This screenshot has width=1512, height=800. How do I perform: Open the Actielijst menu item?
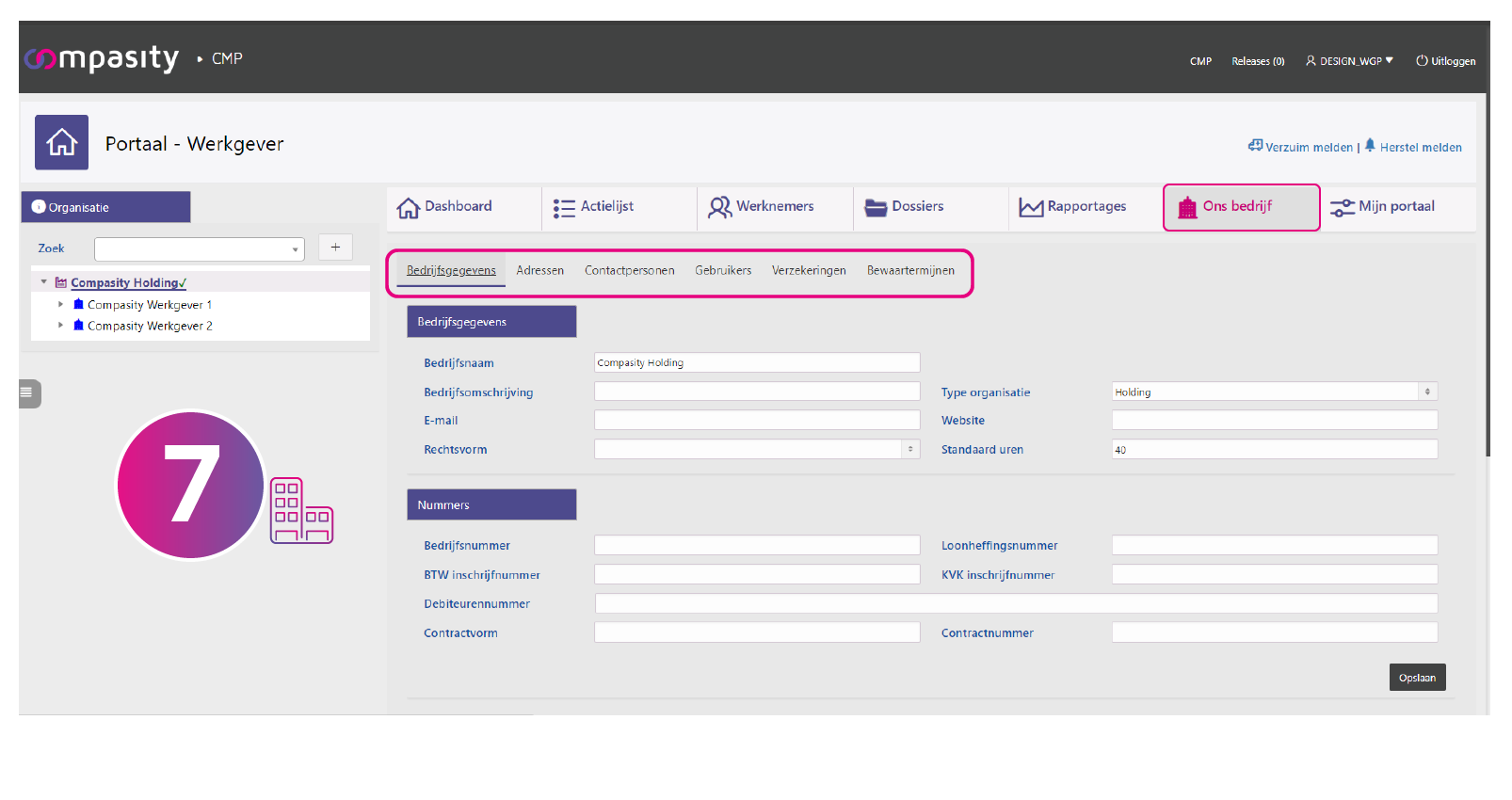pyautogui.click(x=619, y=208)
